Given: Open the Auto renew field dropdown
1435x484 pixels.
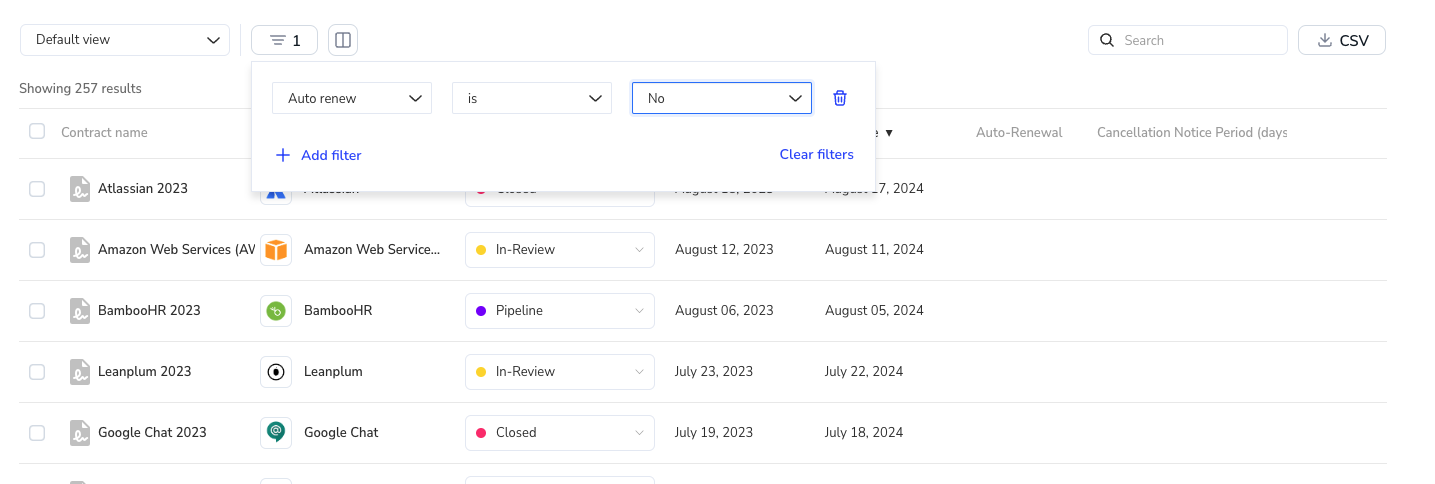Looking at the screenshot, I should tap(352, 98).
